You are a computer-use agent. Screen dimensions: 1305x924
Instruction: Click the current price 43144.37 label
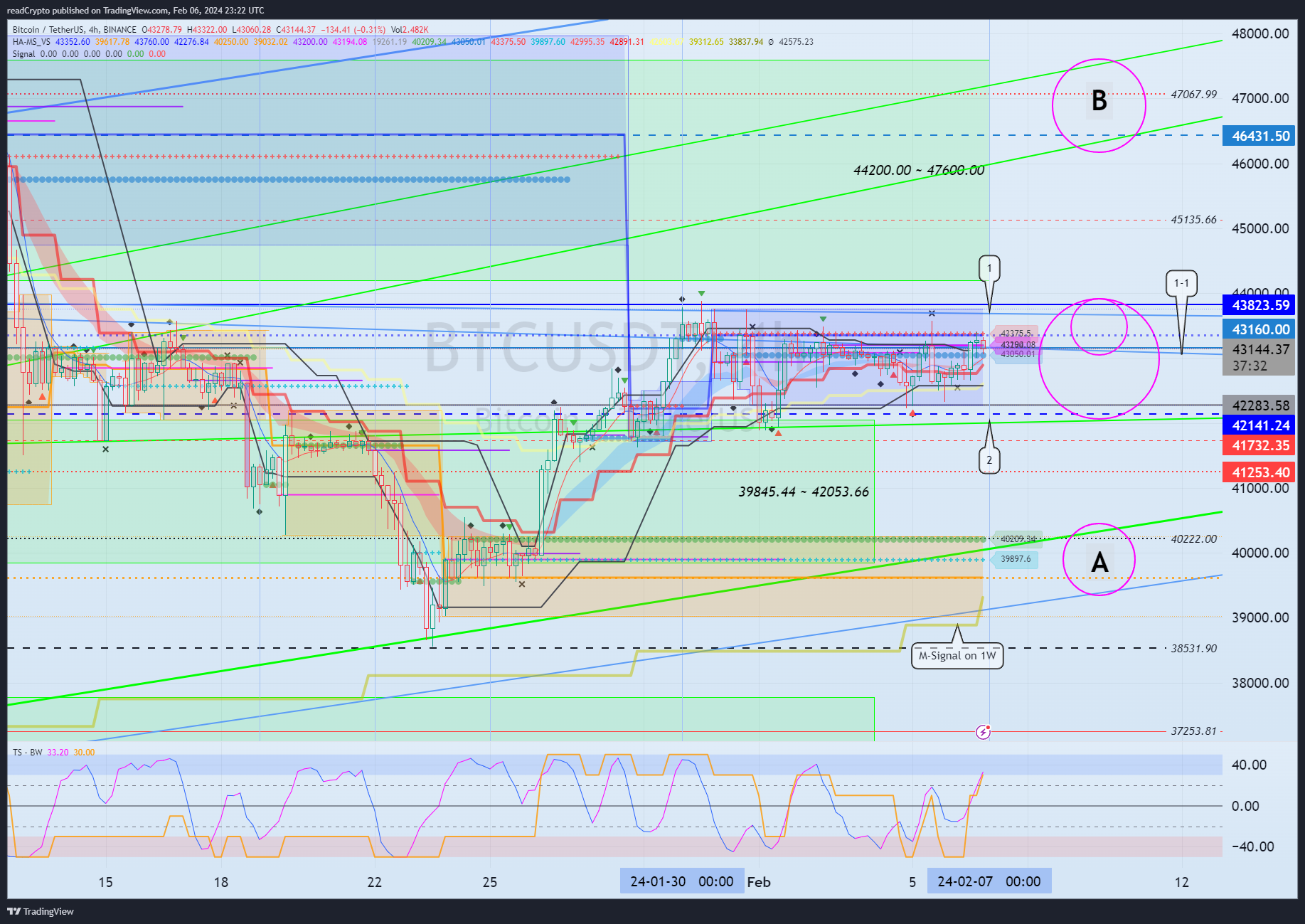[1259, 349]
